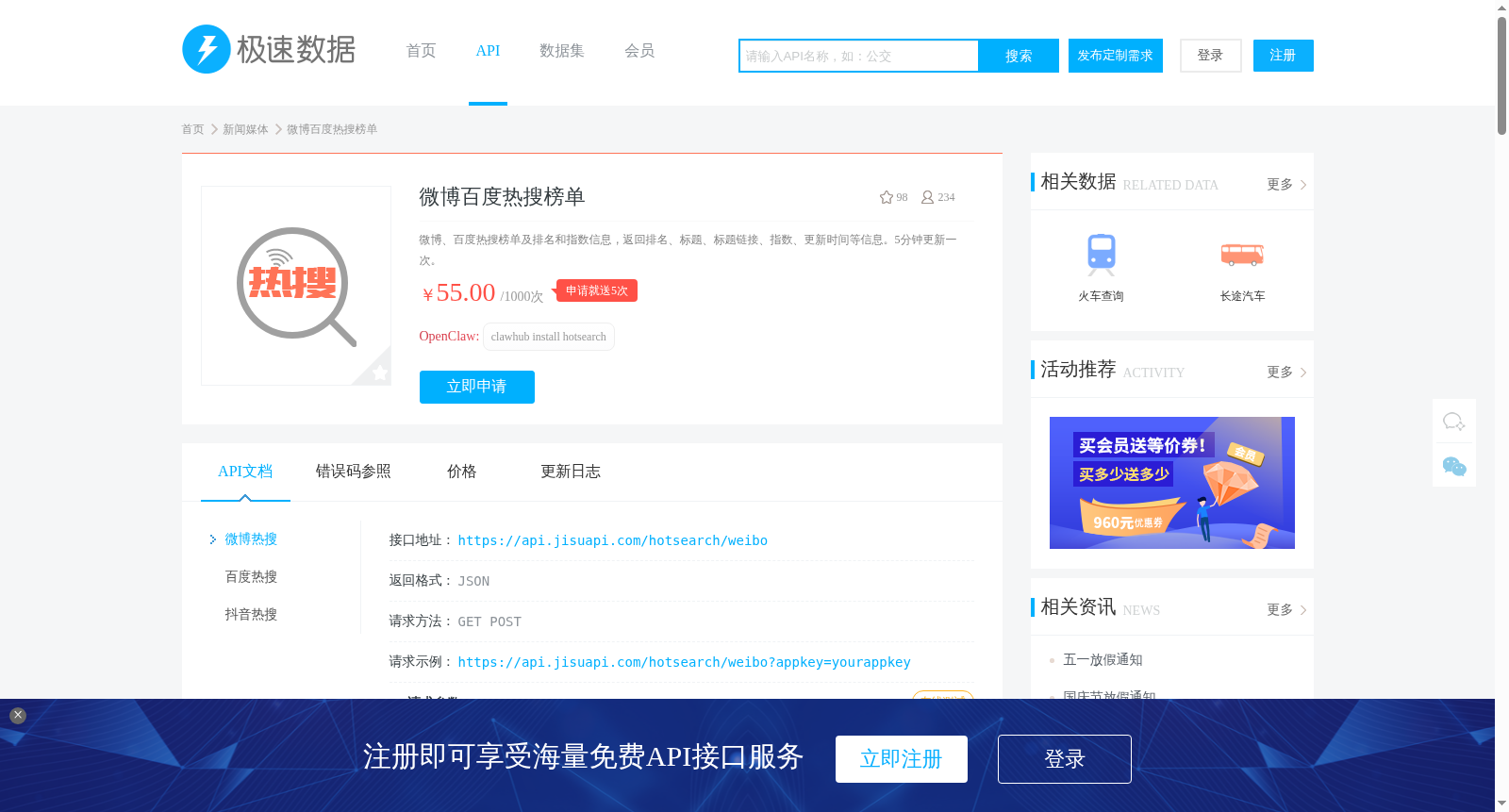Click the GET POST request method value
Screen dimensions: 1509x812
point(489,621)
